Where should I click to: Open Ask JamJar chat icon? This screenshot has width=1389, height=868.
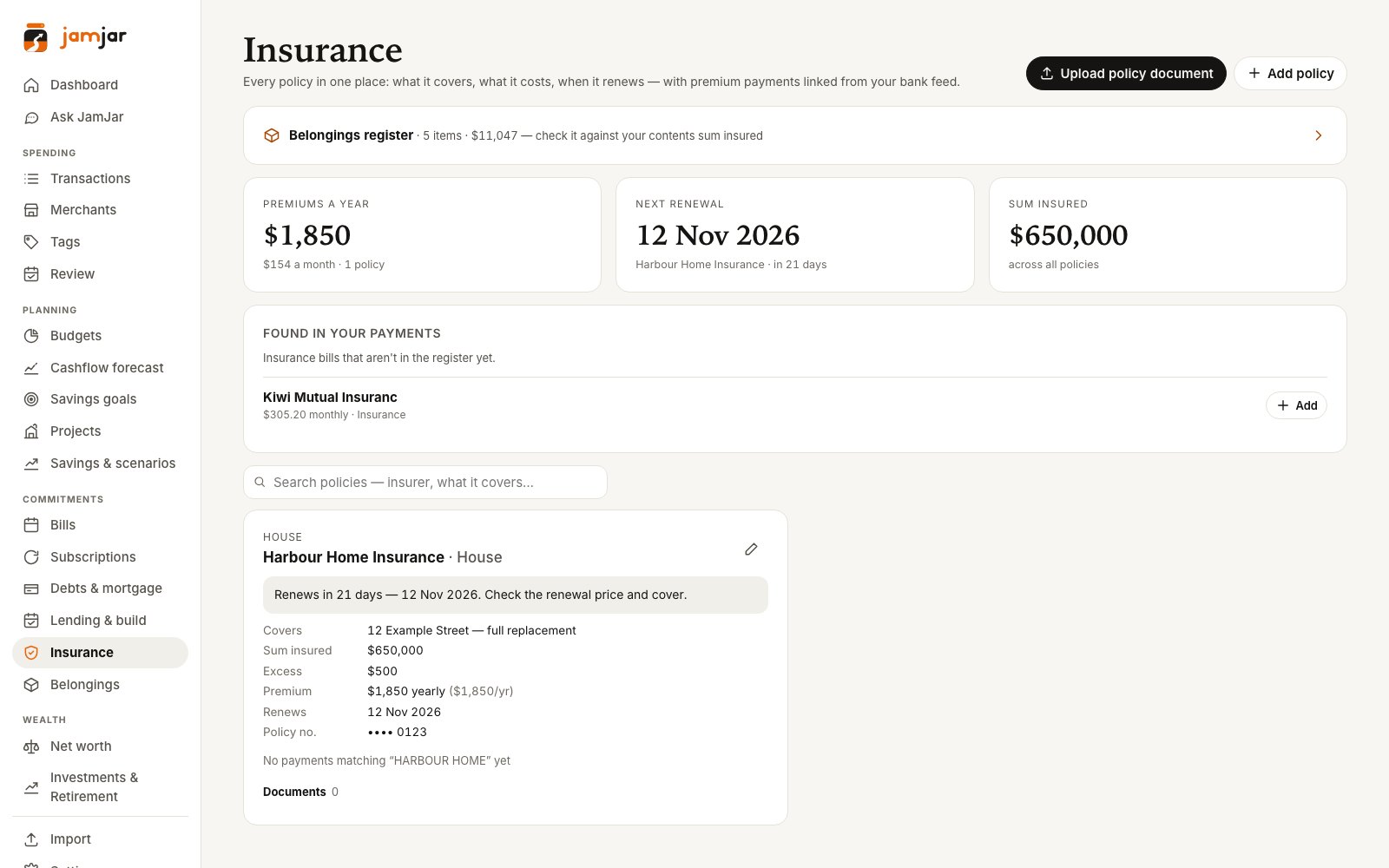click(31, 117)
